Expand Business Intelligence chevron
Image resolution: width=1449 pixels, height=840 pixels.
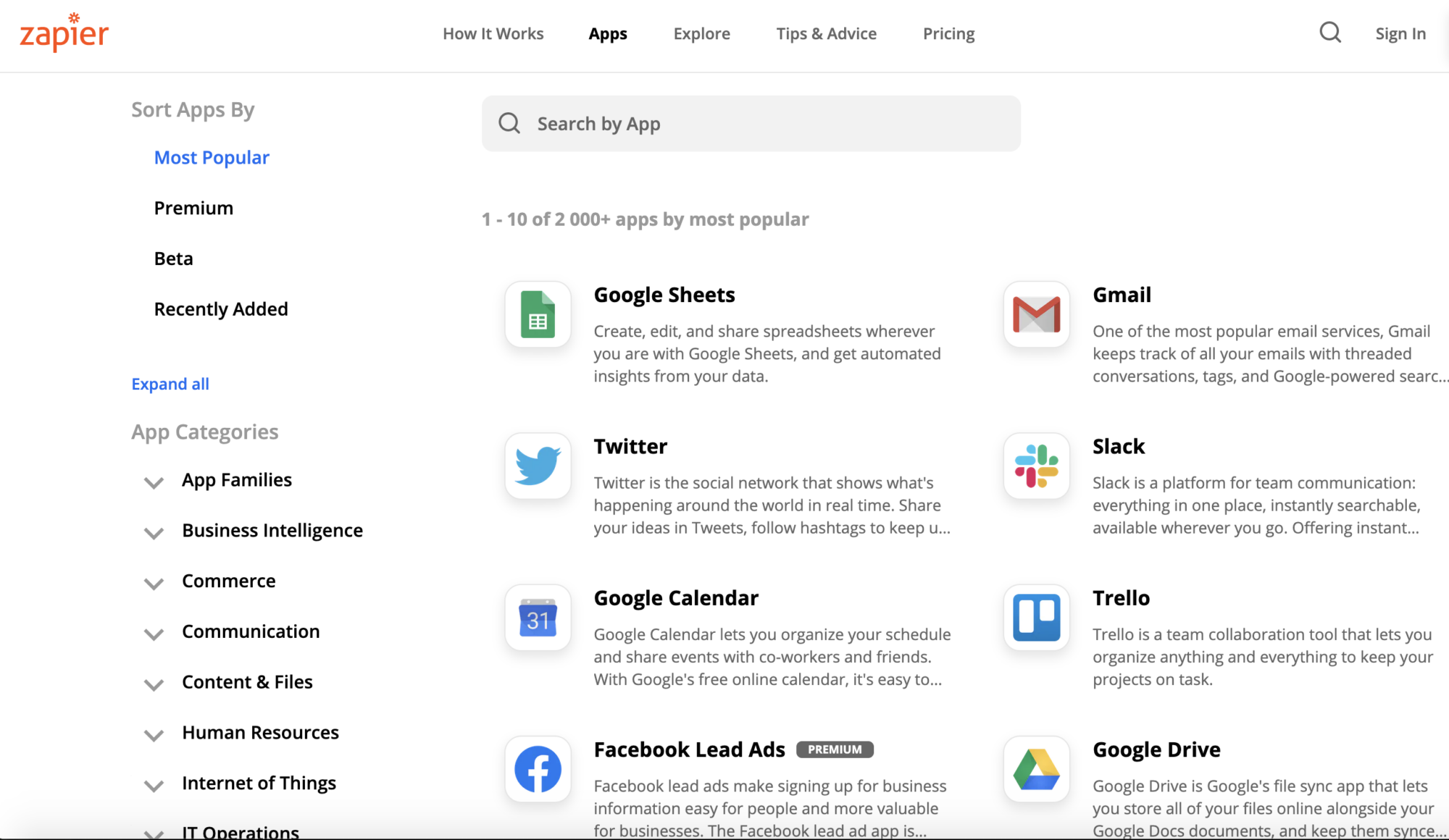(x=154, y=533)
